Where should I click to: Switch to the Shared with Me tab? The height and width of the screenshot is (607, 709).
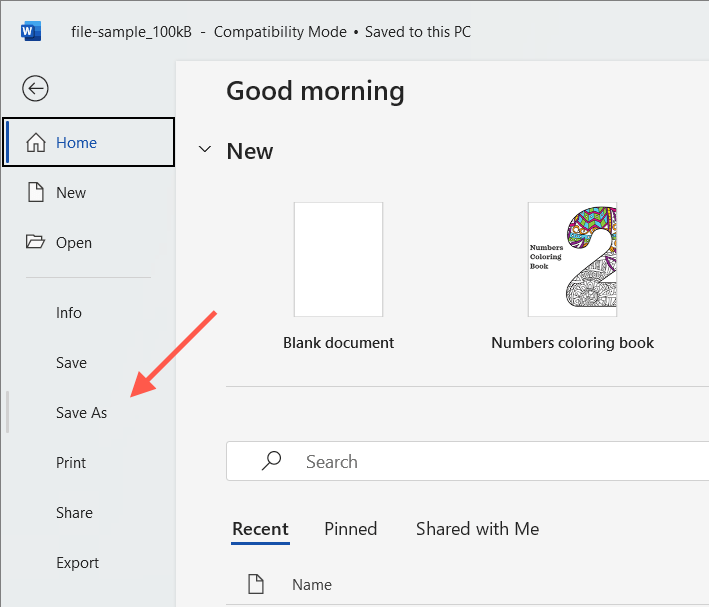click(x=477, y=529)
